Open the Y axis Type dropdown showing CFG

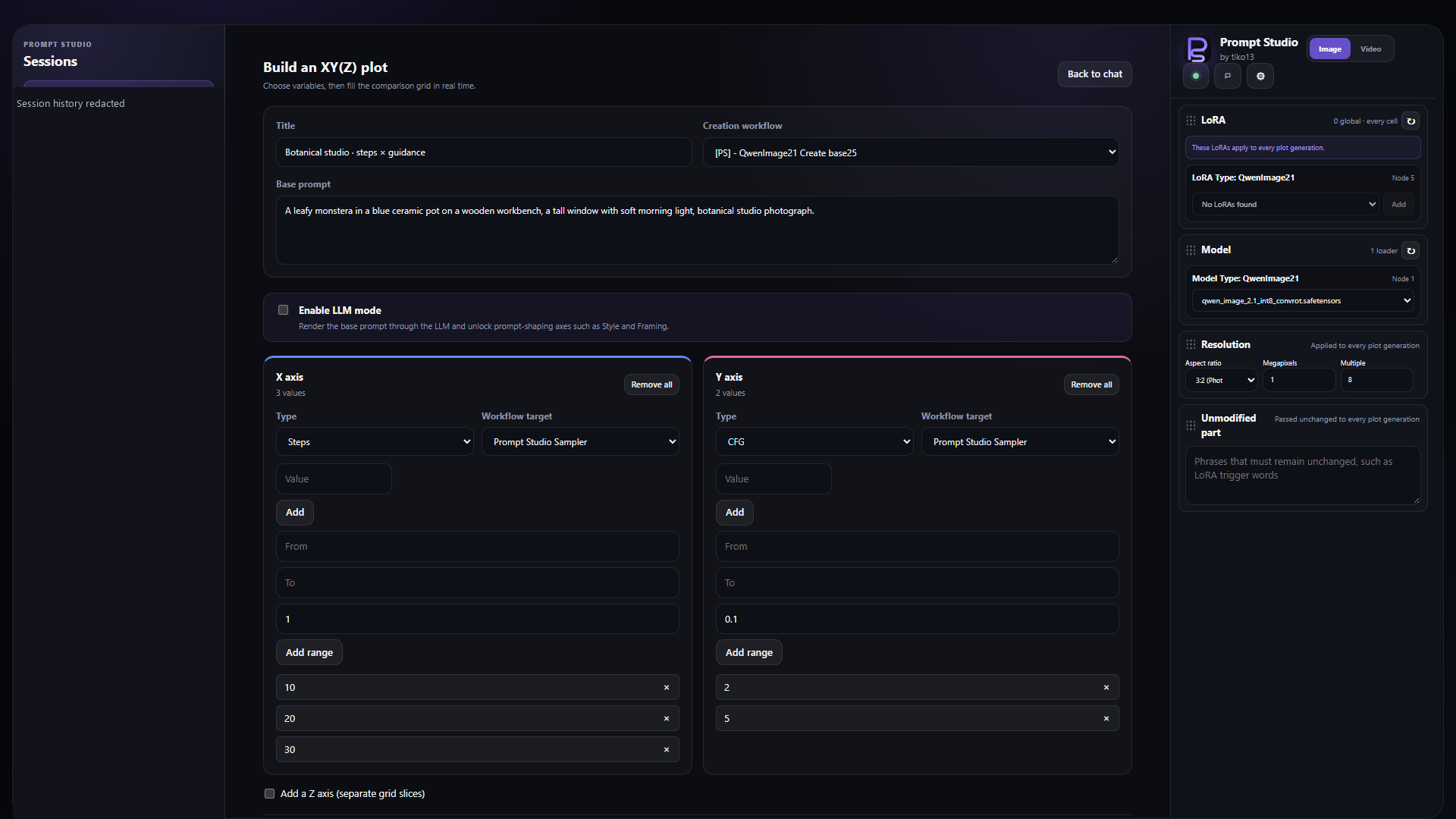tap(814, 442)
